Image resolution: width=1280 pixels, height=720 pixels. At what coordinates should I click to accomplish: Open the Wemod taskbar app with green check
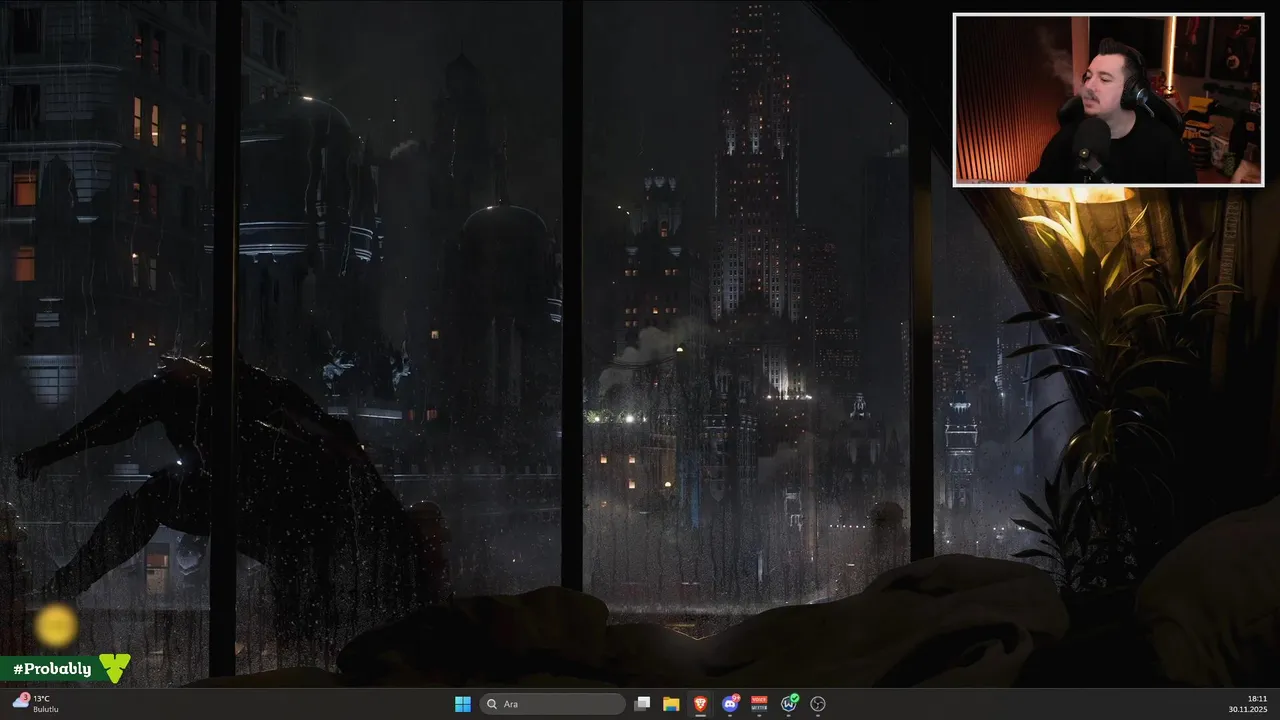tap(789, 704)
